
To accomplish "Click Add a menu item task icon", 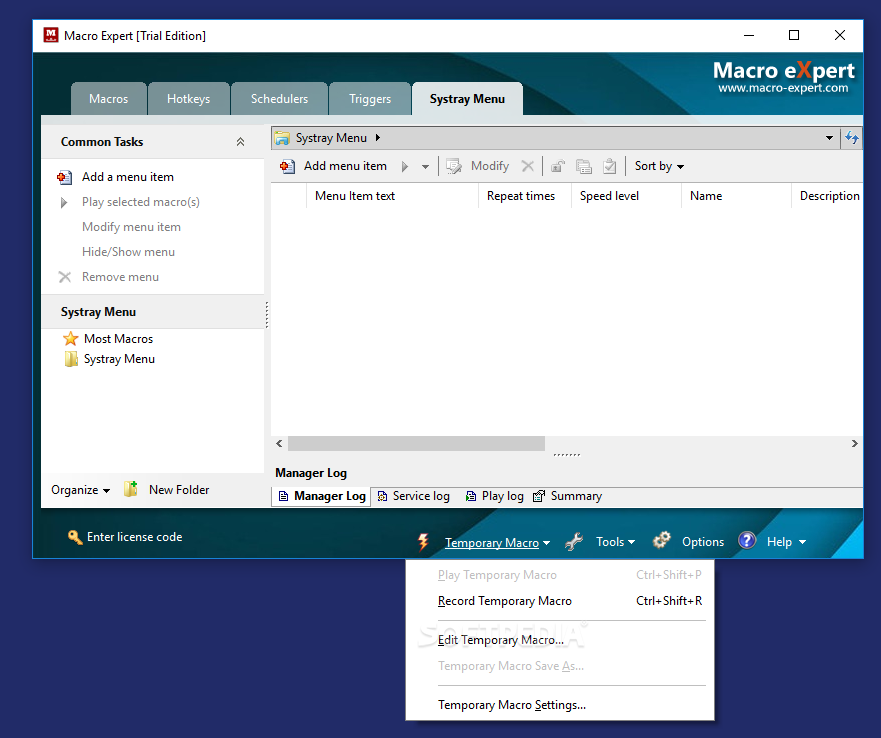I will (65, 178).
